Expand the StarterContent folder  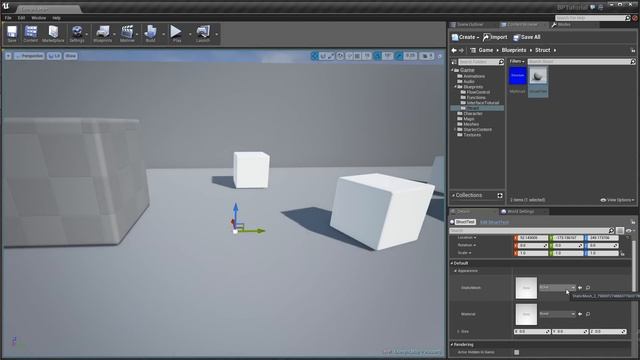pyautogui.click(x=456, y=129)
